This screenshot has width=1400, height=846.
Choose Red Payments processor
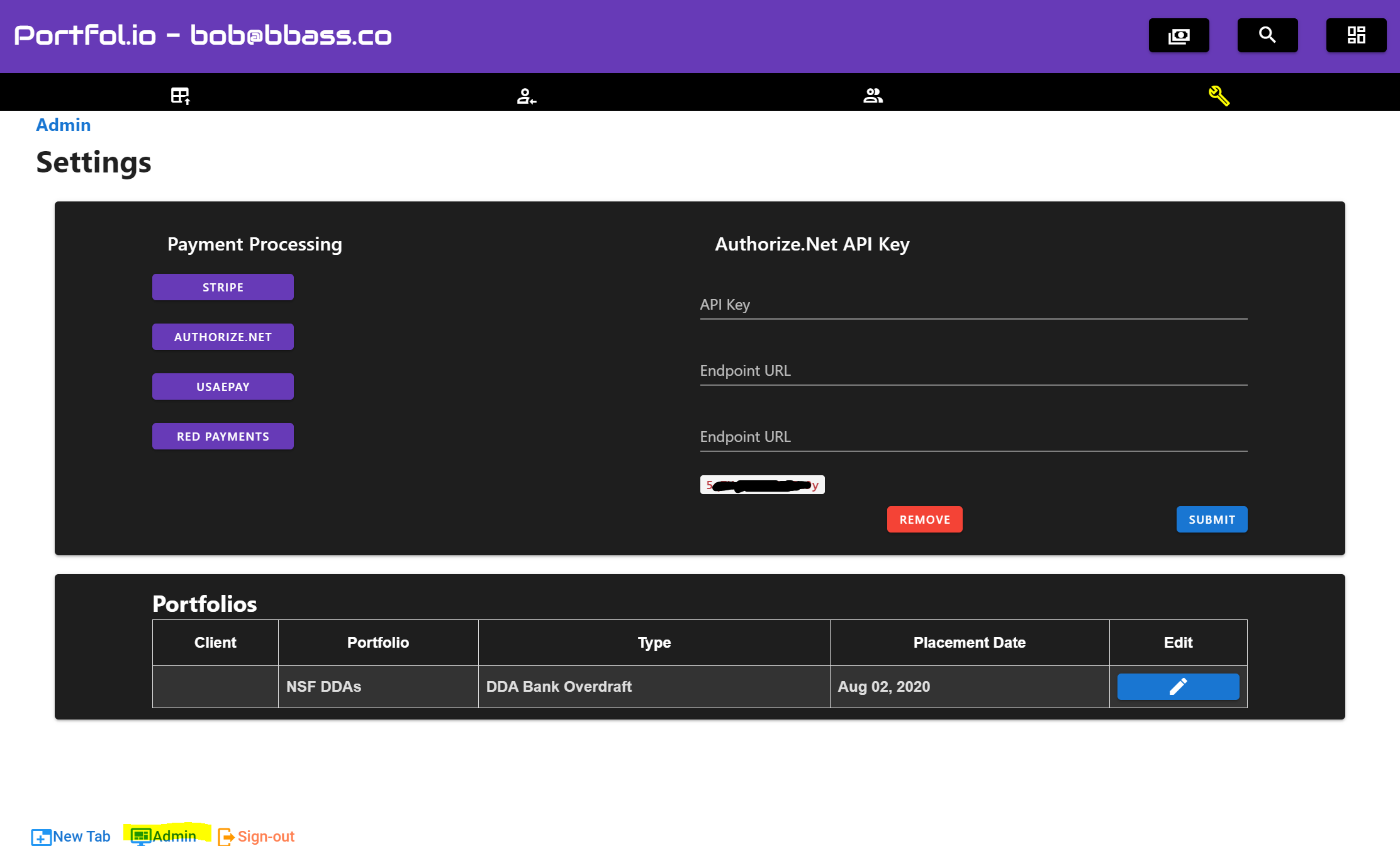(x=223, y=436)
